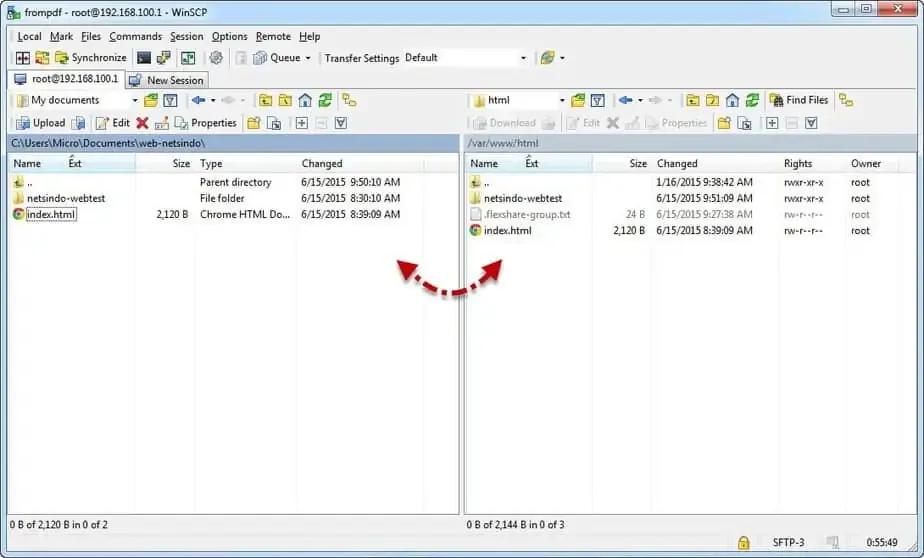Open local netsindo-webtest folder
924x558 pixels.
[x=66, y=198]
